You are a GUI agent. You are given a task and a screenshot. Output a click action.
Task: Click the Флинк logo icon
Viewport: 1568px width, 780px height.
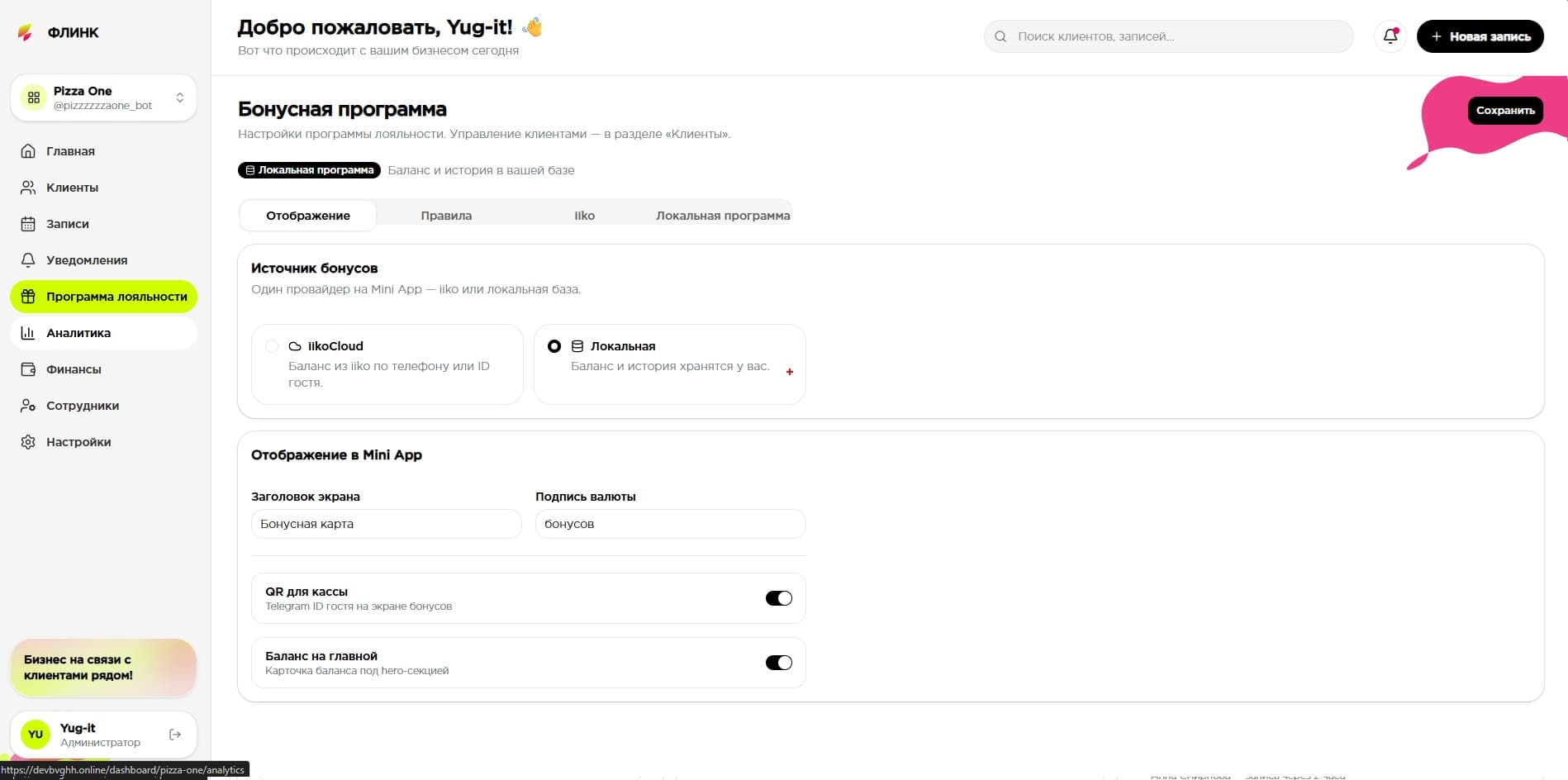click(26, 32)
